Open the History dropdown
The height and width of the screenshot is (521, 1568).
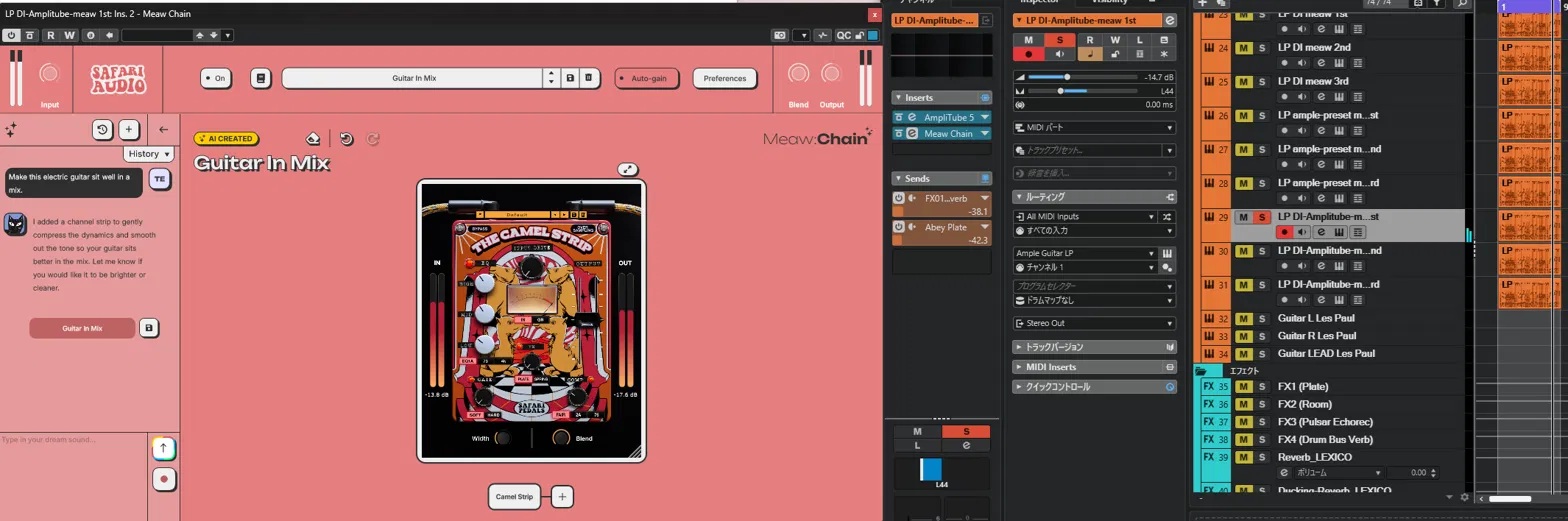(x=148, y=154)
